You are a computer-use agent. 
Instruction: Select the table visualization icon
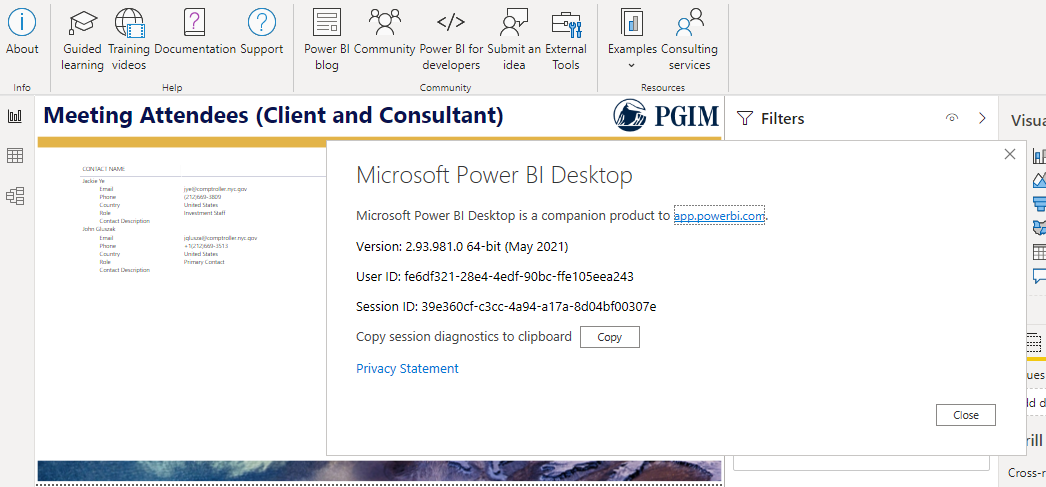point(1039,252)
